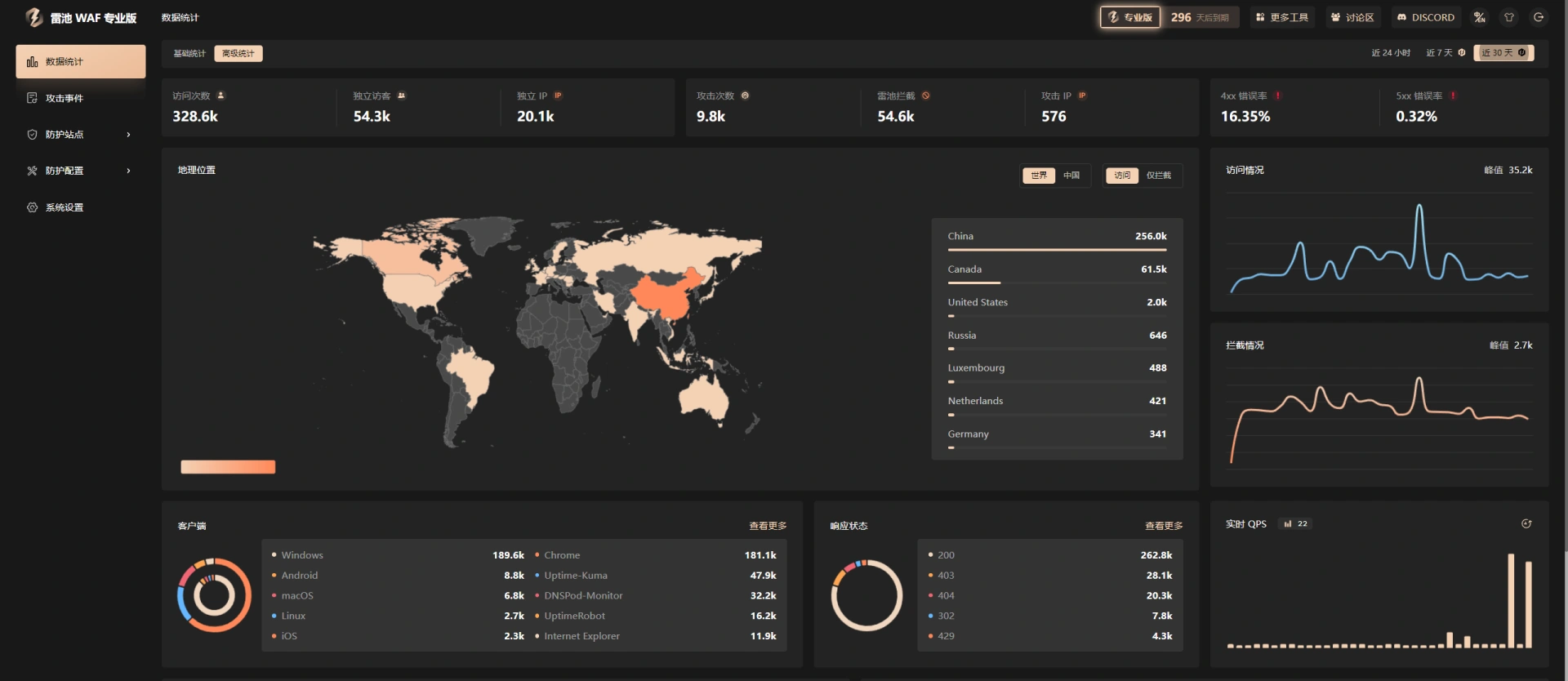Click the SafeLine WAF lightning logo
This screenshot has height=681, width=1568.
point(33,17)
